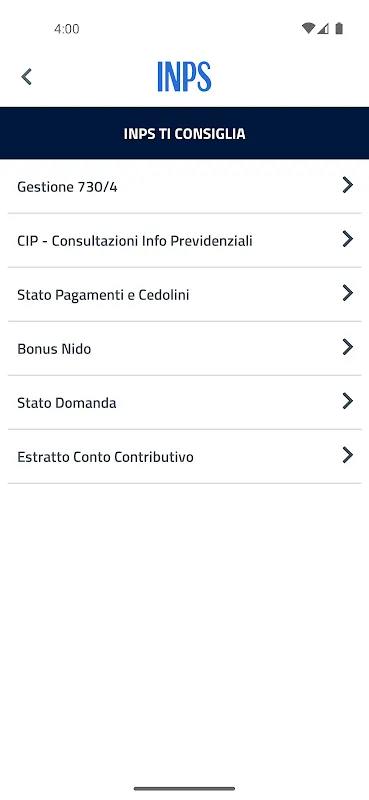369x800 pixels.
Task: Click the INPS logo in header
Action: [184, 77]
